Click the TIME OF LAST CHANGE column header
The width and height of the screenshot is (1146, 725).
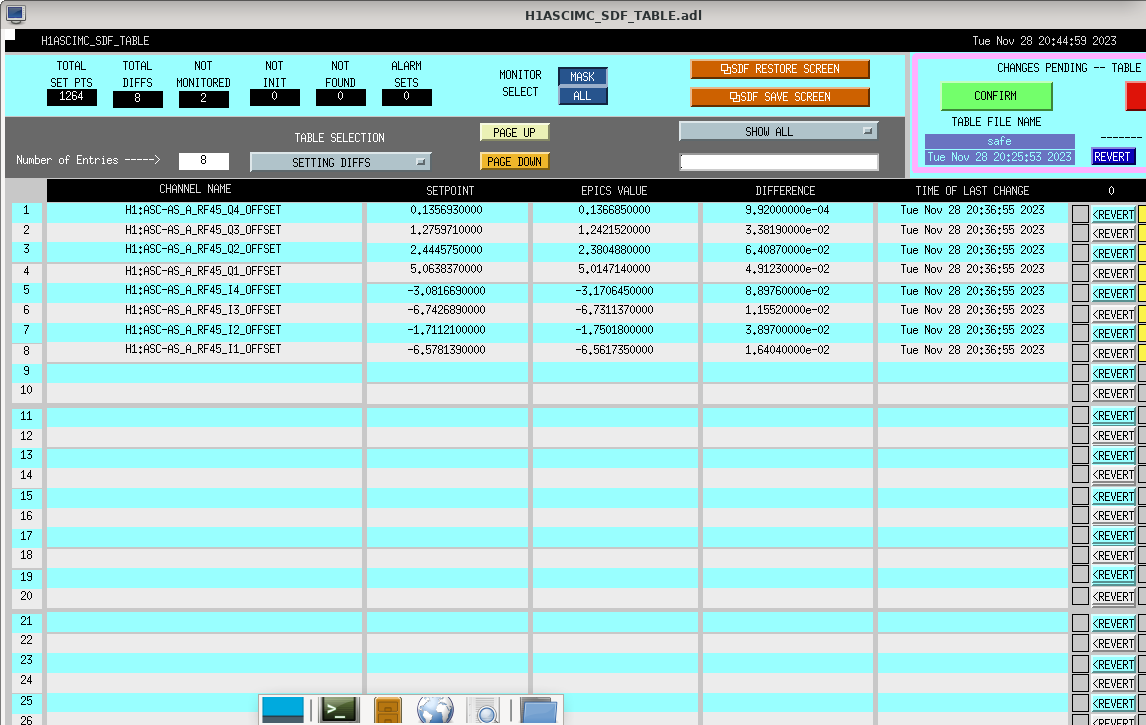972,191
